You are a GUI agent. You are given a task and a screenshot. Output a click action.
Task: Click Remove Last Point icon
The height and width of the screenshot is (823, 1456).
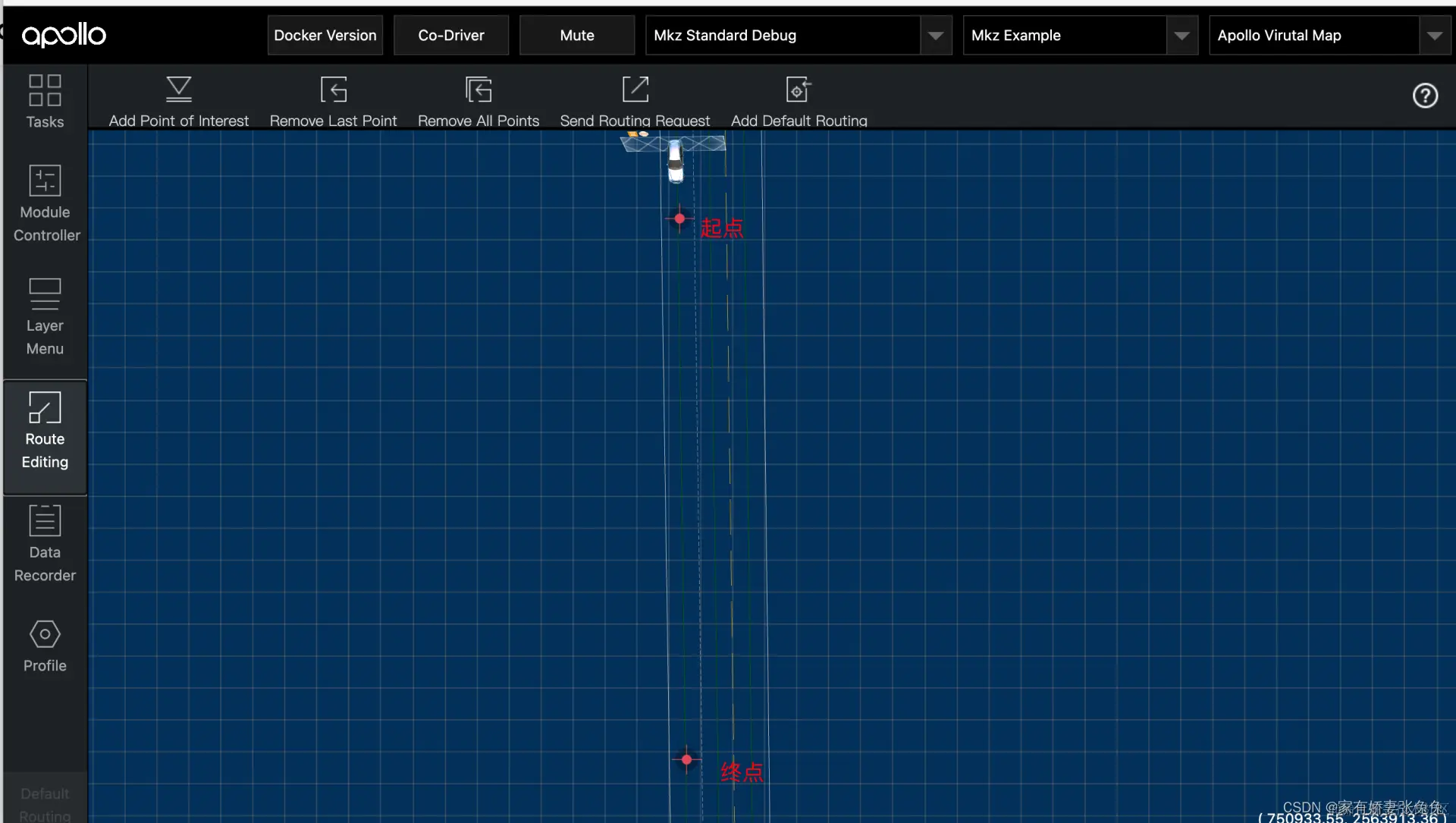click(x=333, y=90)
